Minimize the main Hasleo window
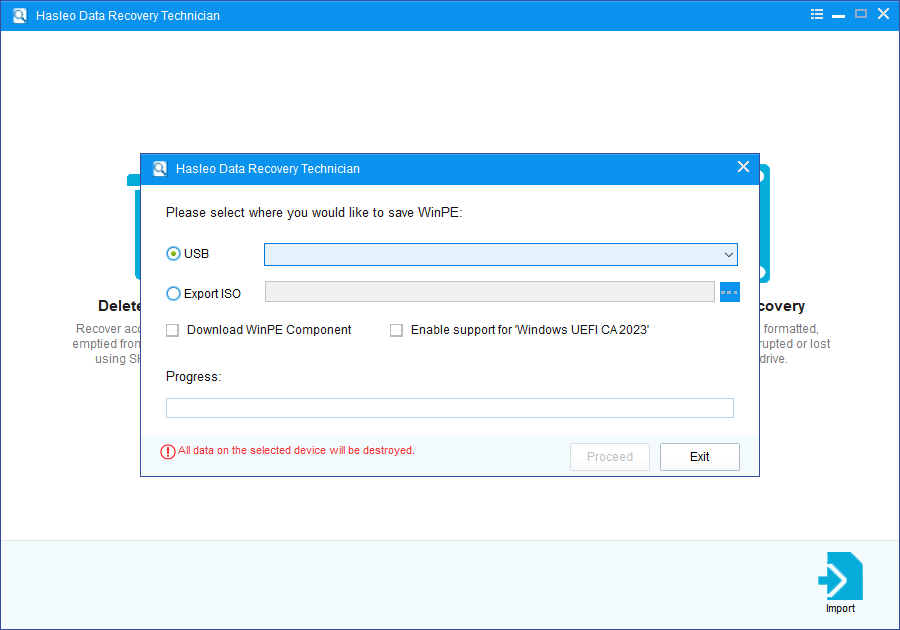Image resolution: width=900 pixels, height=630 pixels. 839,15
